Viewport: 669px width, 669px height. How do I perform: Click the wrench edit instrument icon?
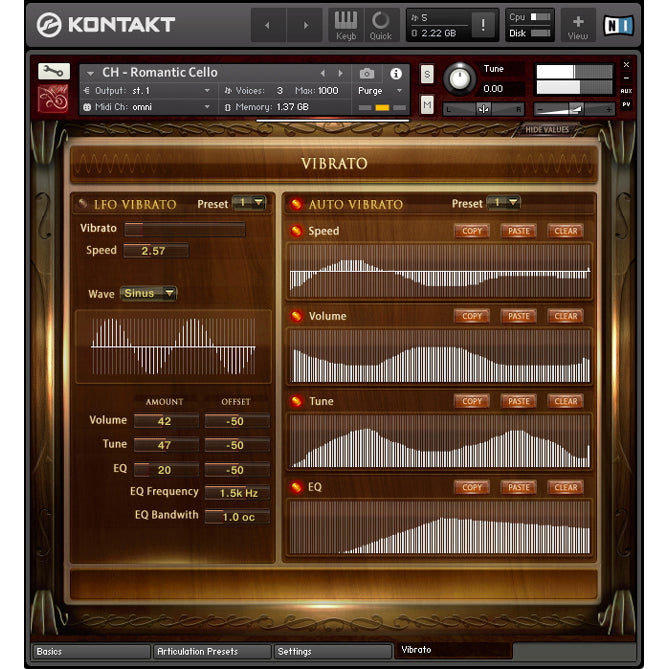pos(53,72)
